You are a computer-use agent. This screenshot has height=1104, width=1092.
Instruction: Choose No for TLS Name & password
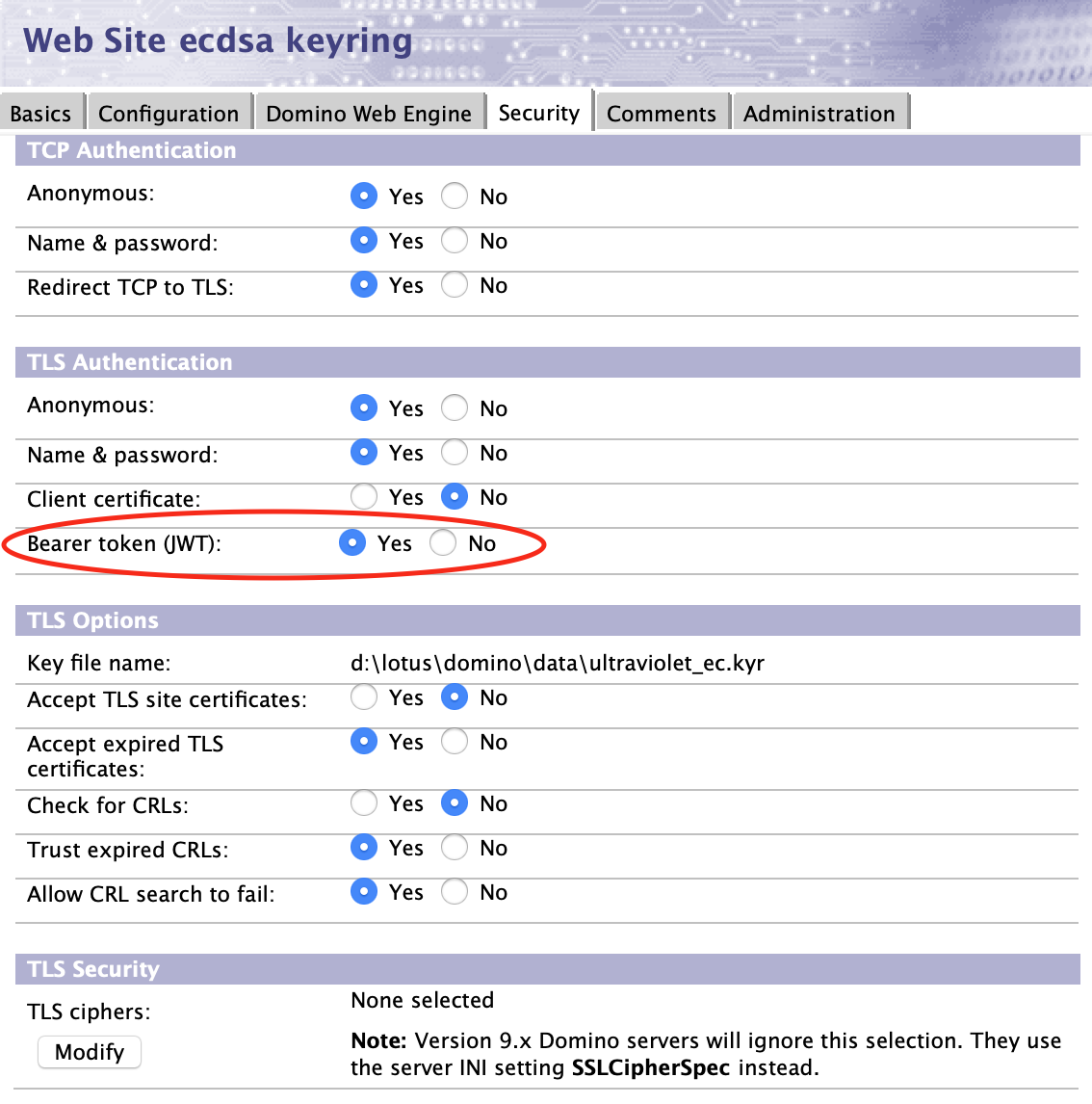[x=455, y=452]
